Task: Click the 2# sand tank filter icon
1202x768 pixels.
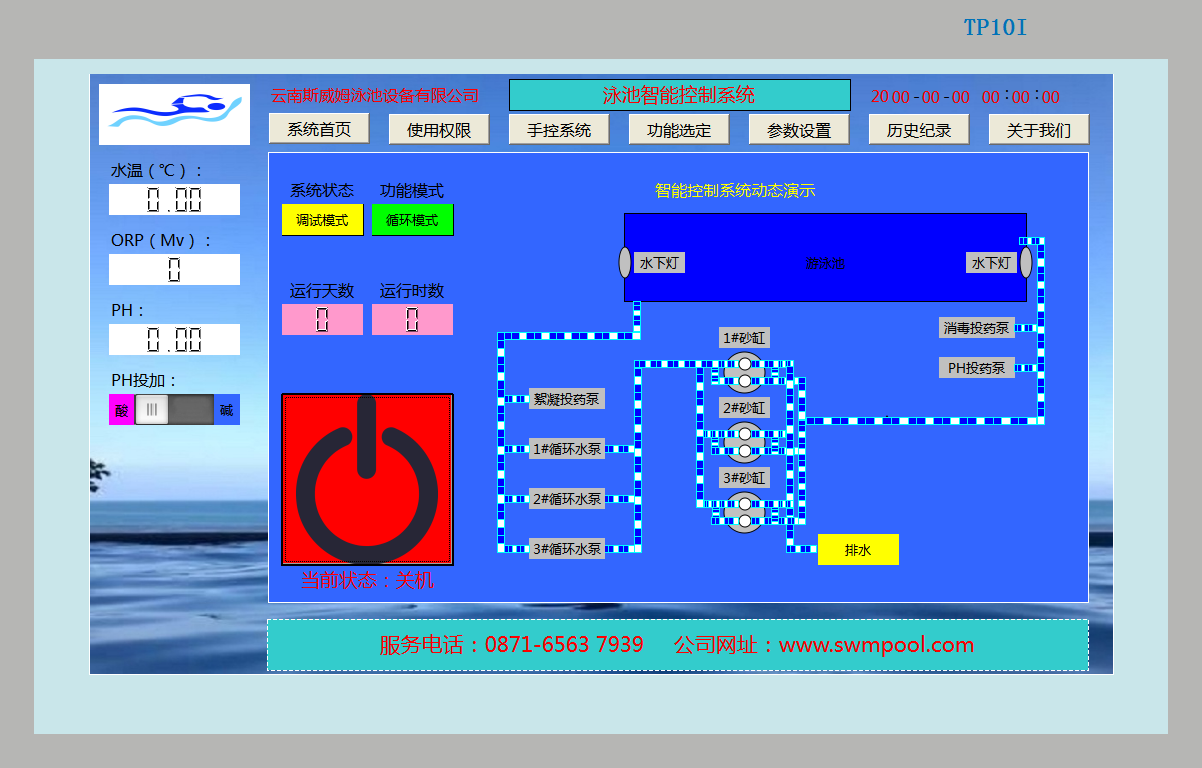Action: coord(744,441)
